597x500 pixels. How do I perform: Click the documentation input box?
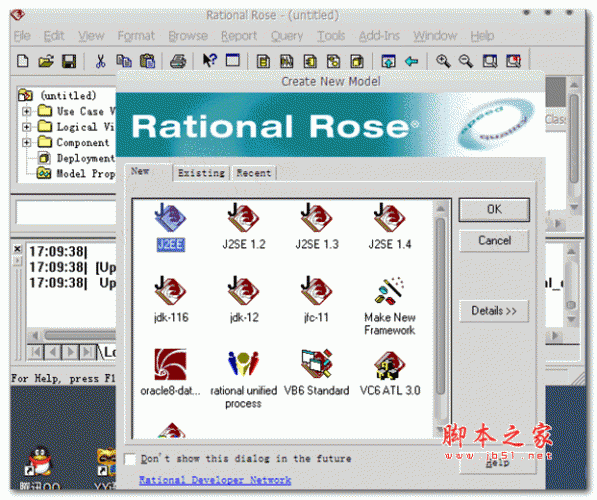click(65, 212)
